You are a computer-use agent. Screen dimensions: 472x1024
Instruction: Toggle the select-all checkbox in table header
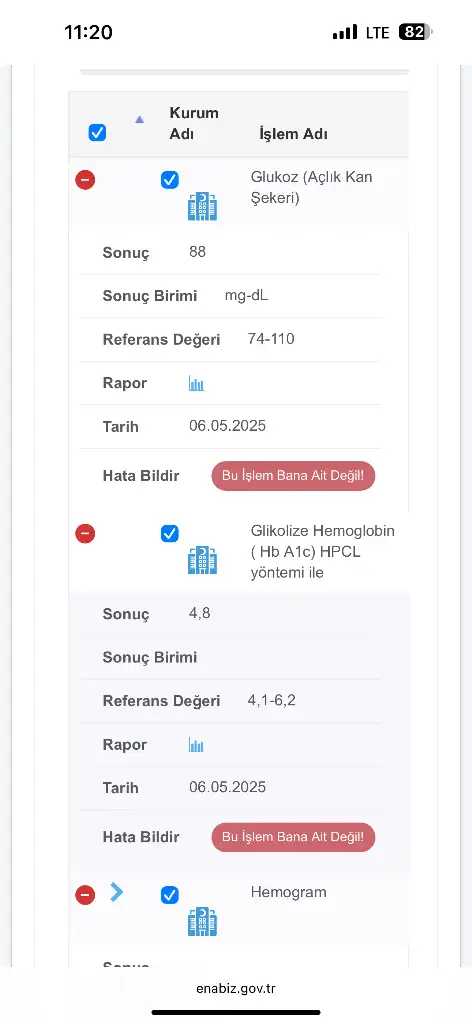[x=97, y=133]
